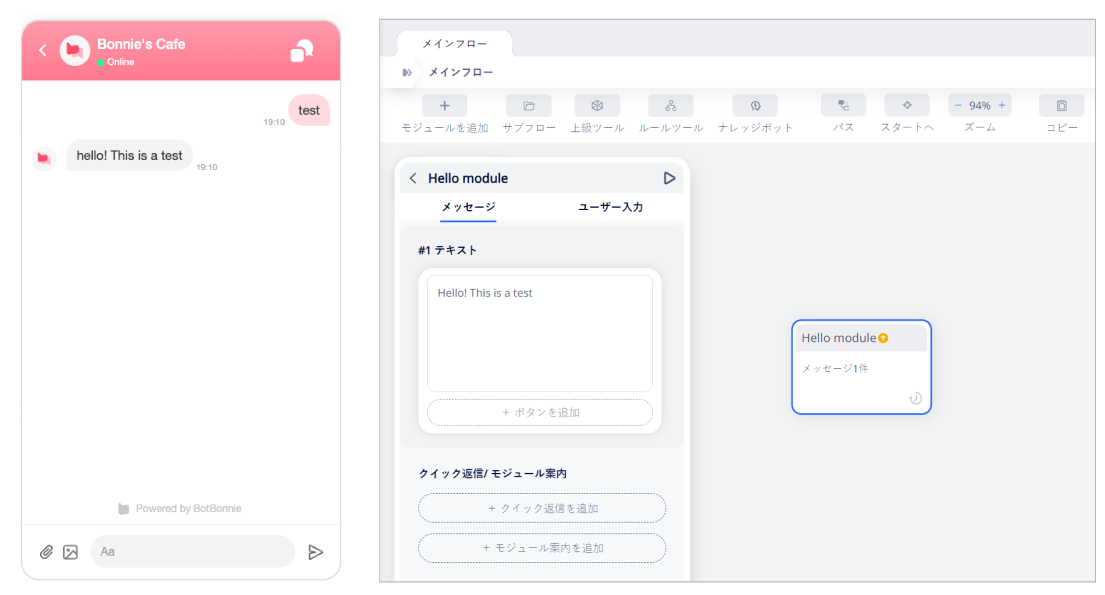Select Hello module node on canvas
The width and height of the screenshot is (1105, 595).
[x=861, y=367]
